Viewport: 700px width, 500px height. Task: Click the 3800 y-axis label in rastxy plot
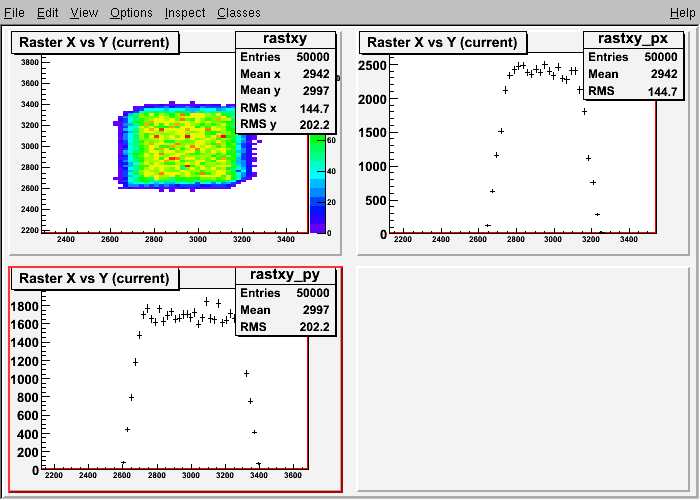[29, 62]
